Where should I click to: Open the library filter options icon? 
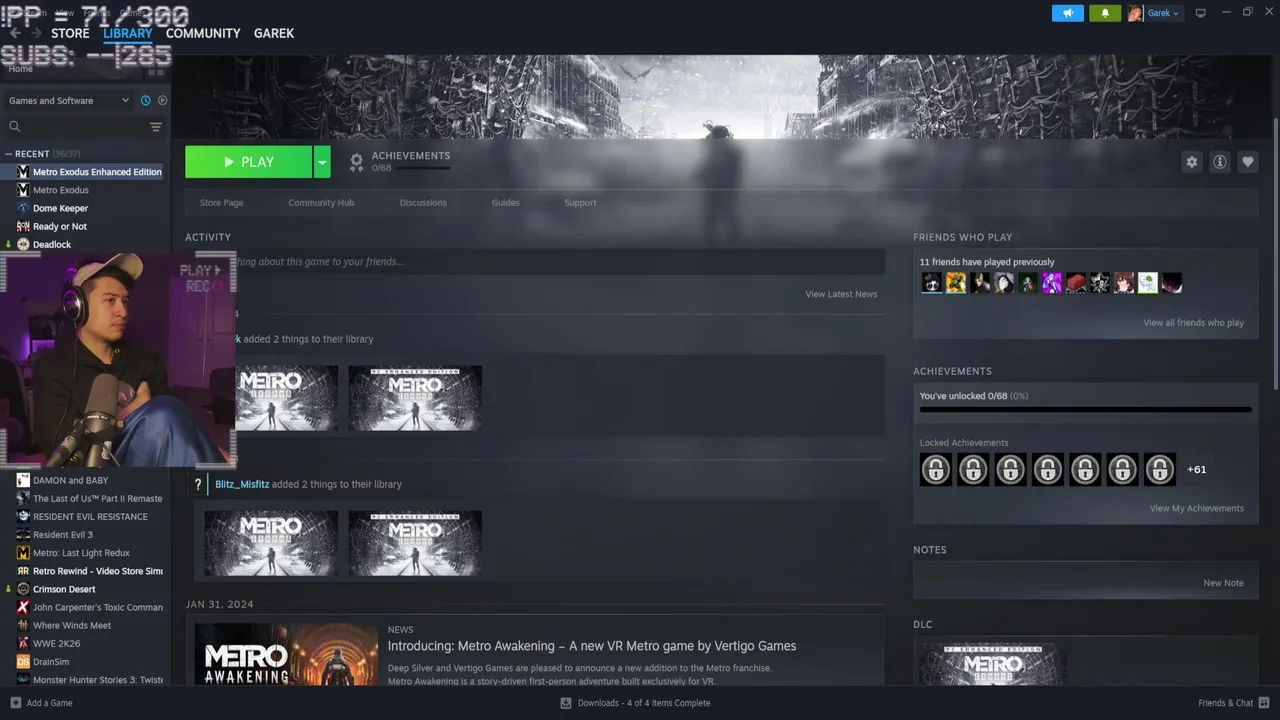(156, 126)
